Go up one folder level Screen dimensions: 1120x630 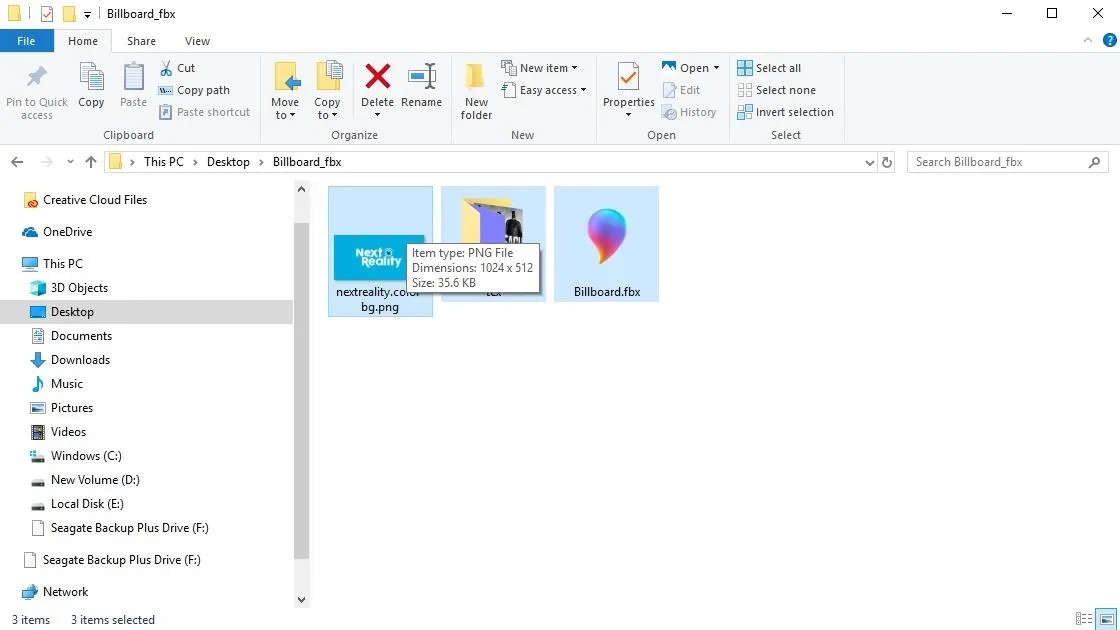coord(91,162)
